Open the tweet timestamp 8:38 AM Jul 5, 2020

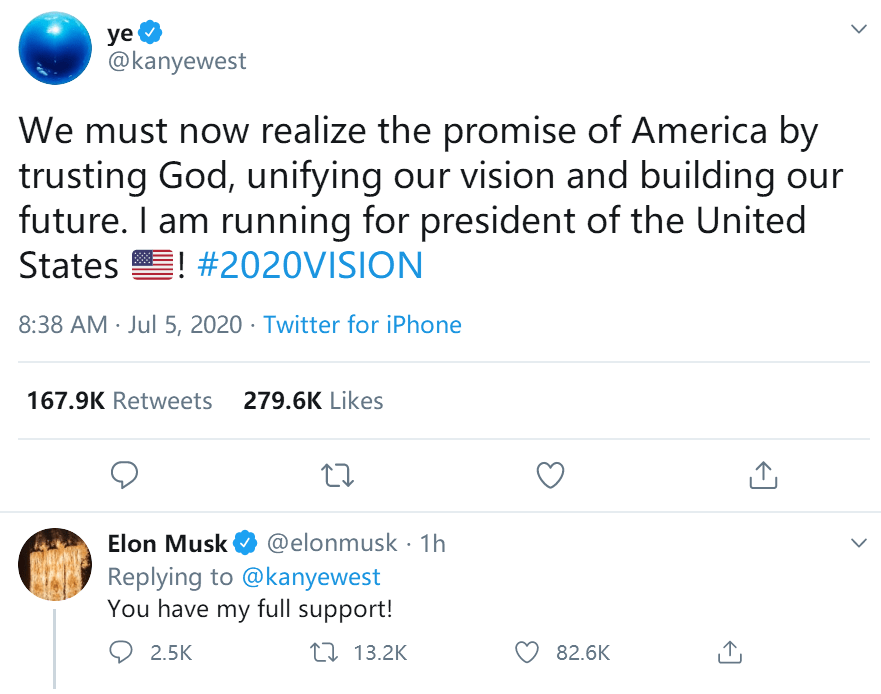coord(130,325)
